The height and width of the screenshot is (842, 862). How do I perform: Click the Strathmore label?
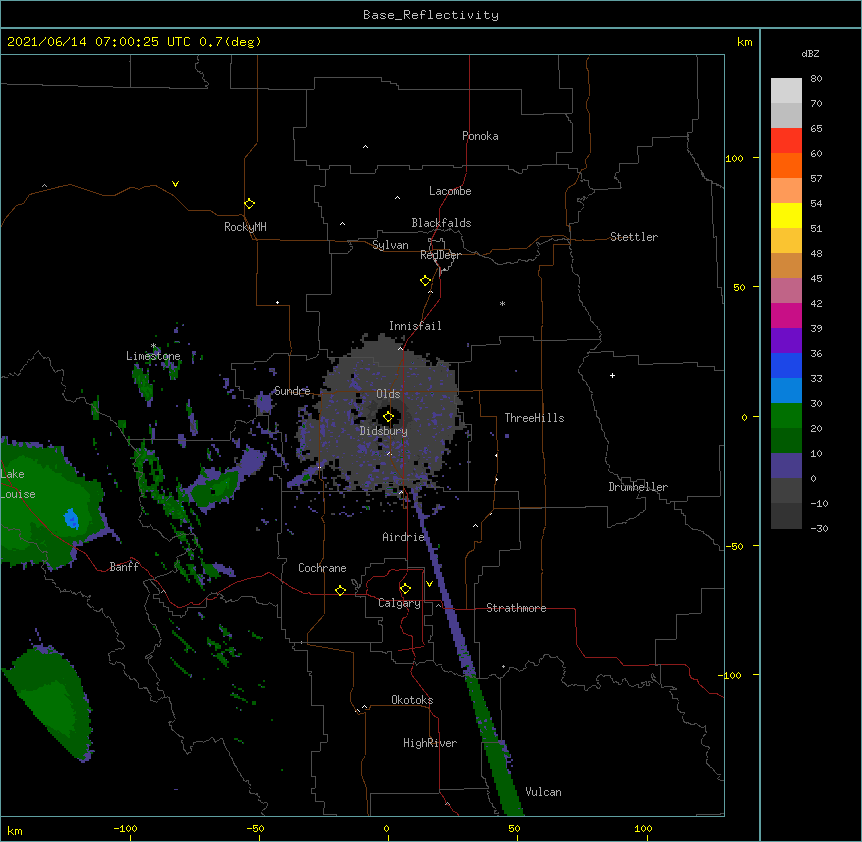(516, 608)
